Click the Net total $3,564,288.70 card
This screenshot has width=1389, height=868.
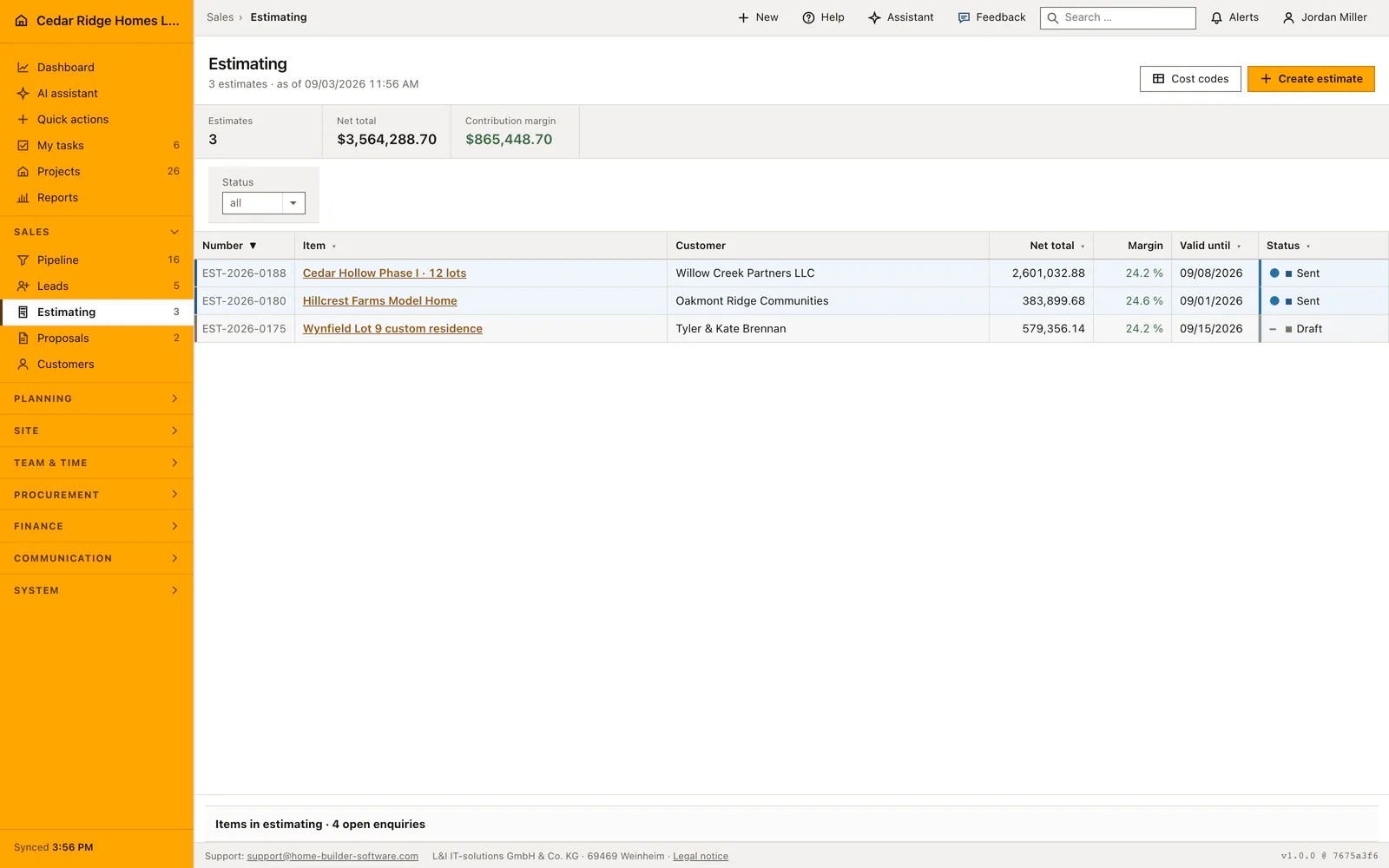point(386,131)
